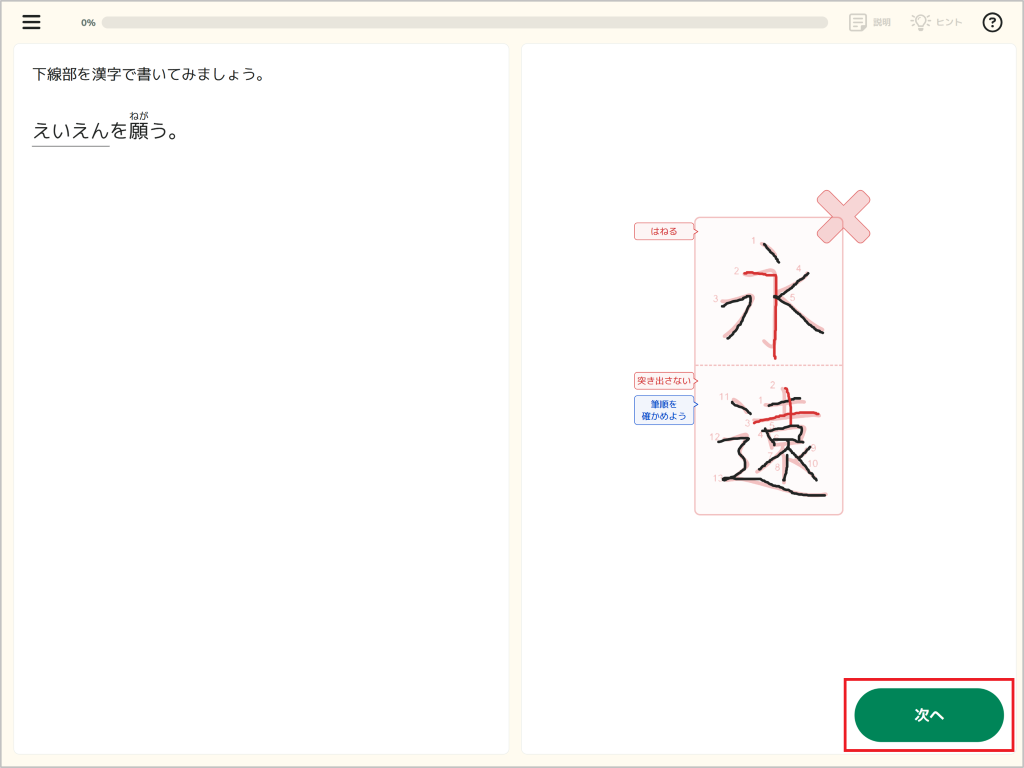
Task: Open the 筆順を確かめよう stroke order tip
Action: pos(664,410)
